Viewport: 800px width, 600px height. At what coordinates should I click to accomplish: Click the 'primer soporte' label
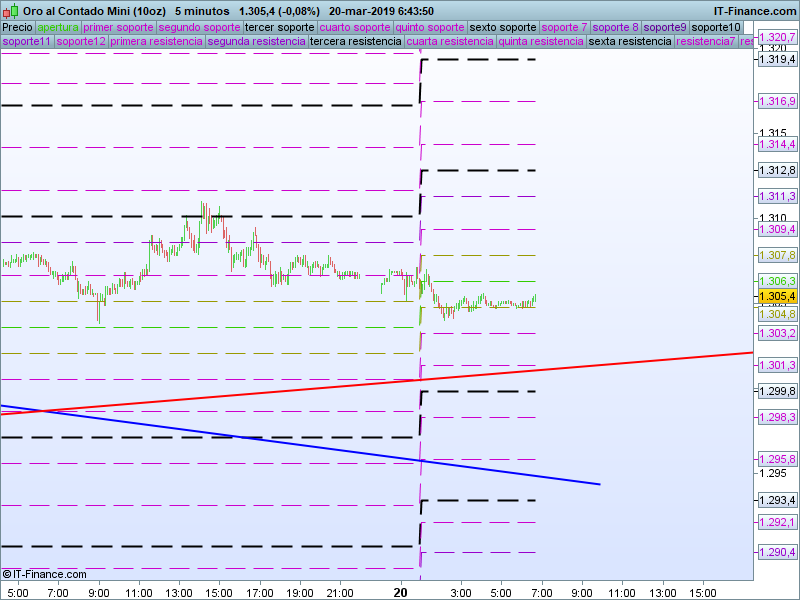click(x=118, y=27)
